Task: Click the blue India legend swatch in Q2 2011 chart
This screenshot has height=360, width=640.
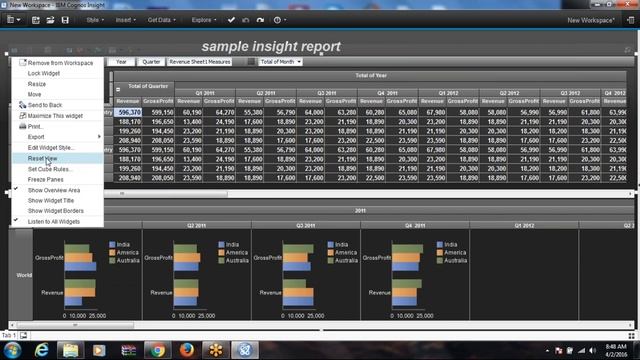Action: 221,244
